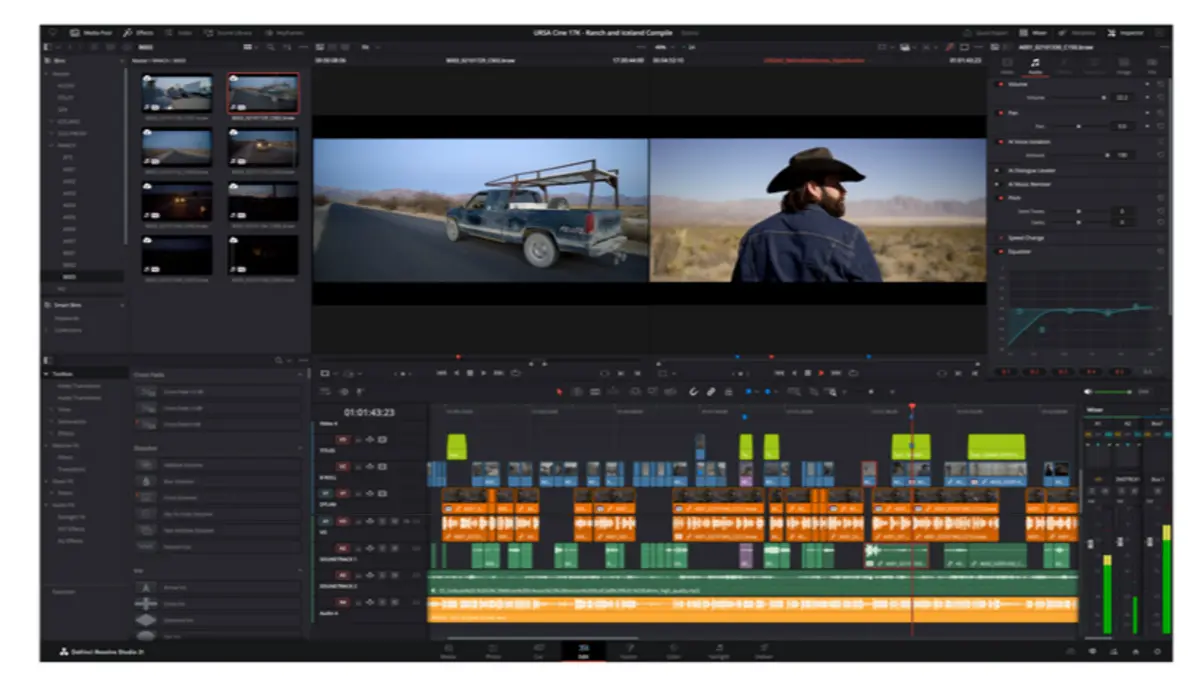Disable AI Voice Isolation toggle
The height and width of the screenshot is (677, 1200).
(1000, 142)
